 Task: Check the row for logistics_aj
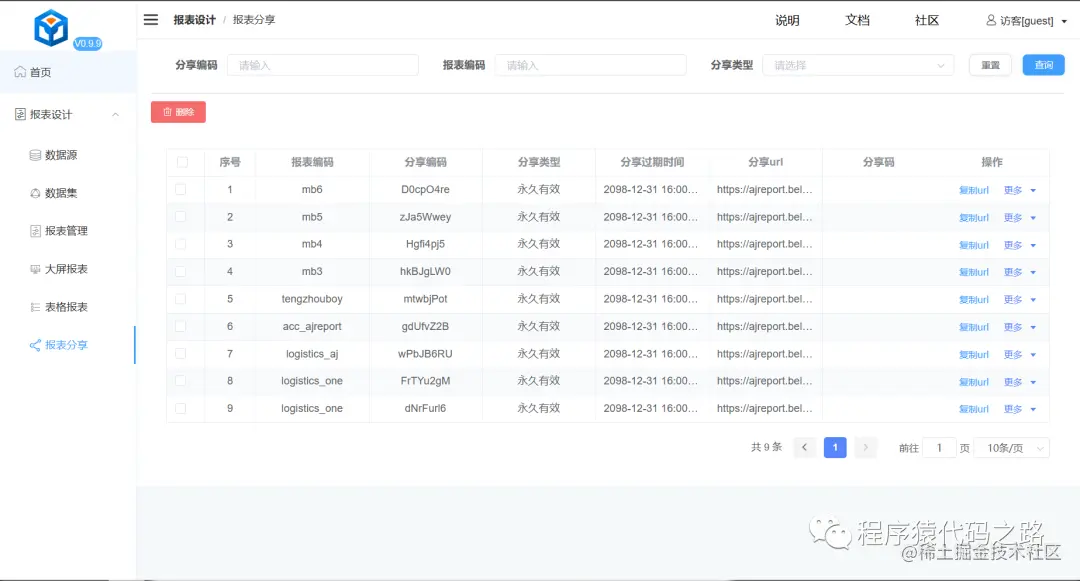point(180,353)
